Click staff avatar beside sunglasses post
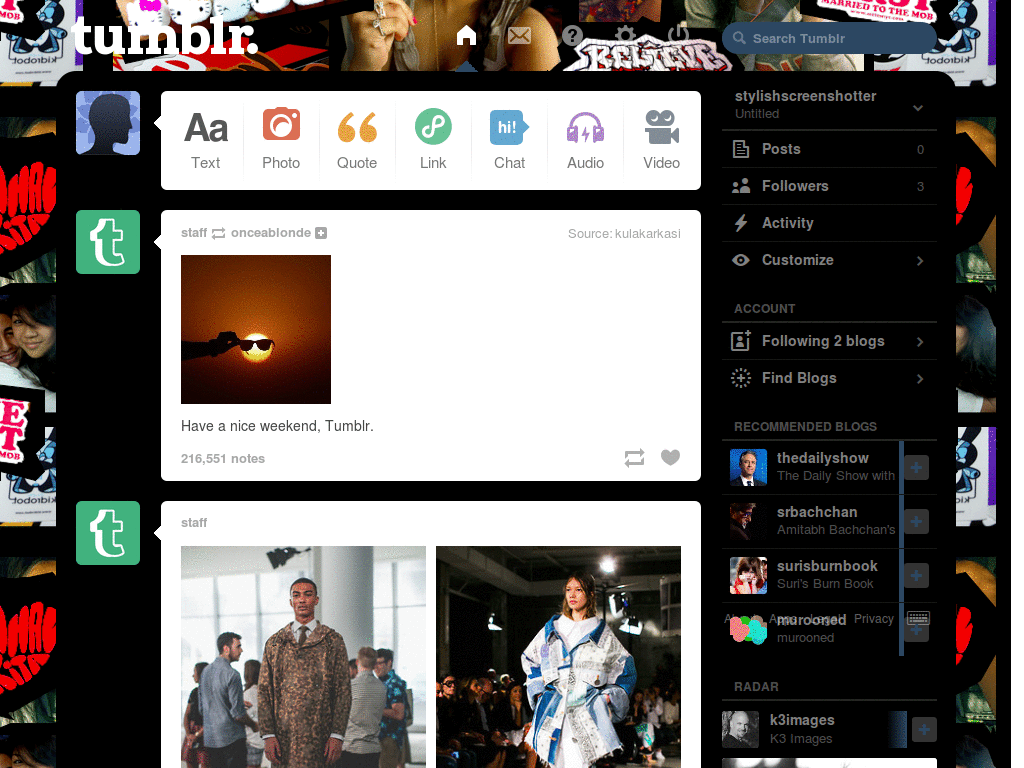This screenshot has width=1024, height=768. click(x=108, y=242)
